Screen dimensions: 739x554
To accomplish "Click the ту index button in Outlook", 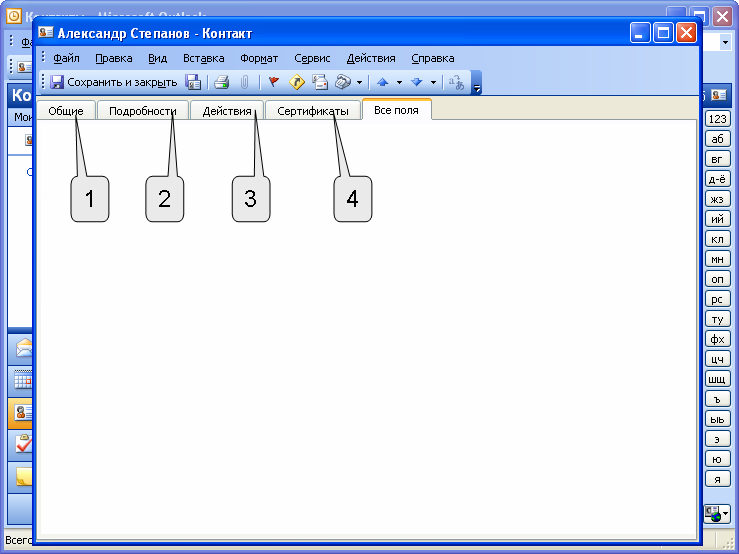I will 717,319.
